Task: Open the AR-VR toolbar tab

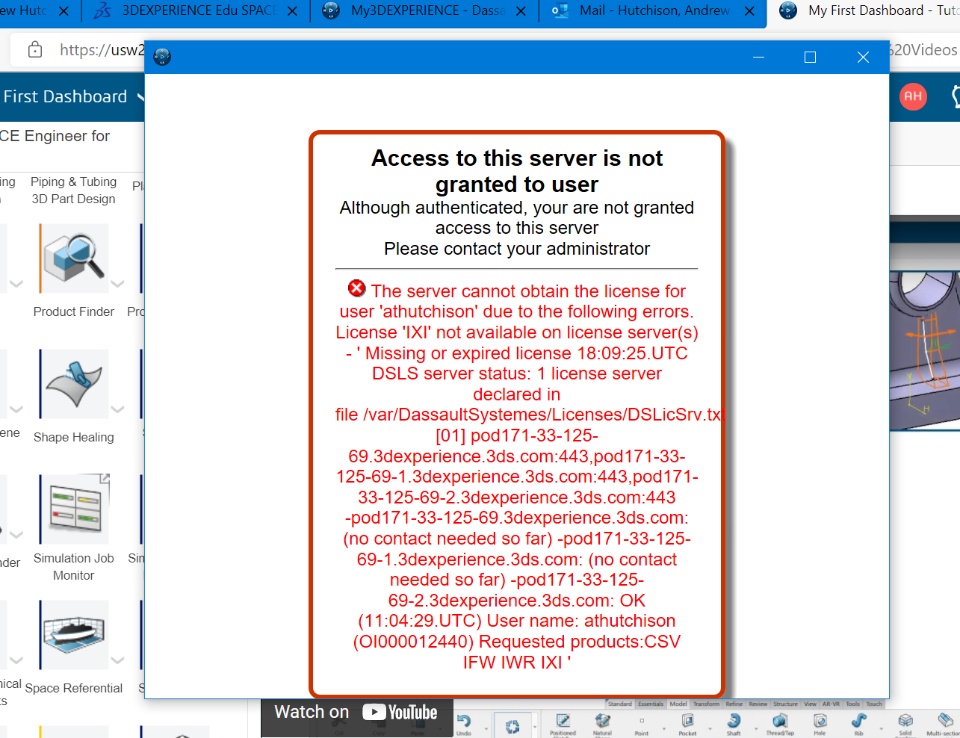Action: [x=831, y=704]
